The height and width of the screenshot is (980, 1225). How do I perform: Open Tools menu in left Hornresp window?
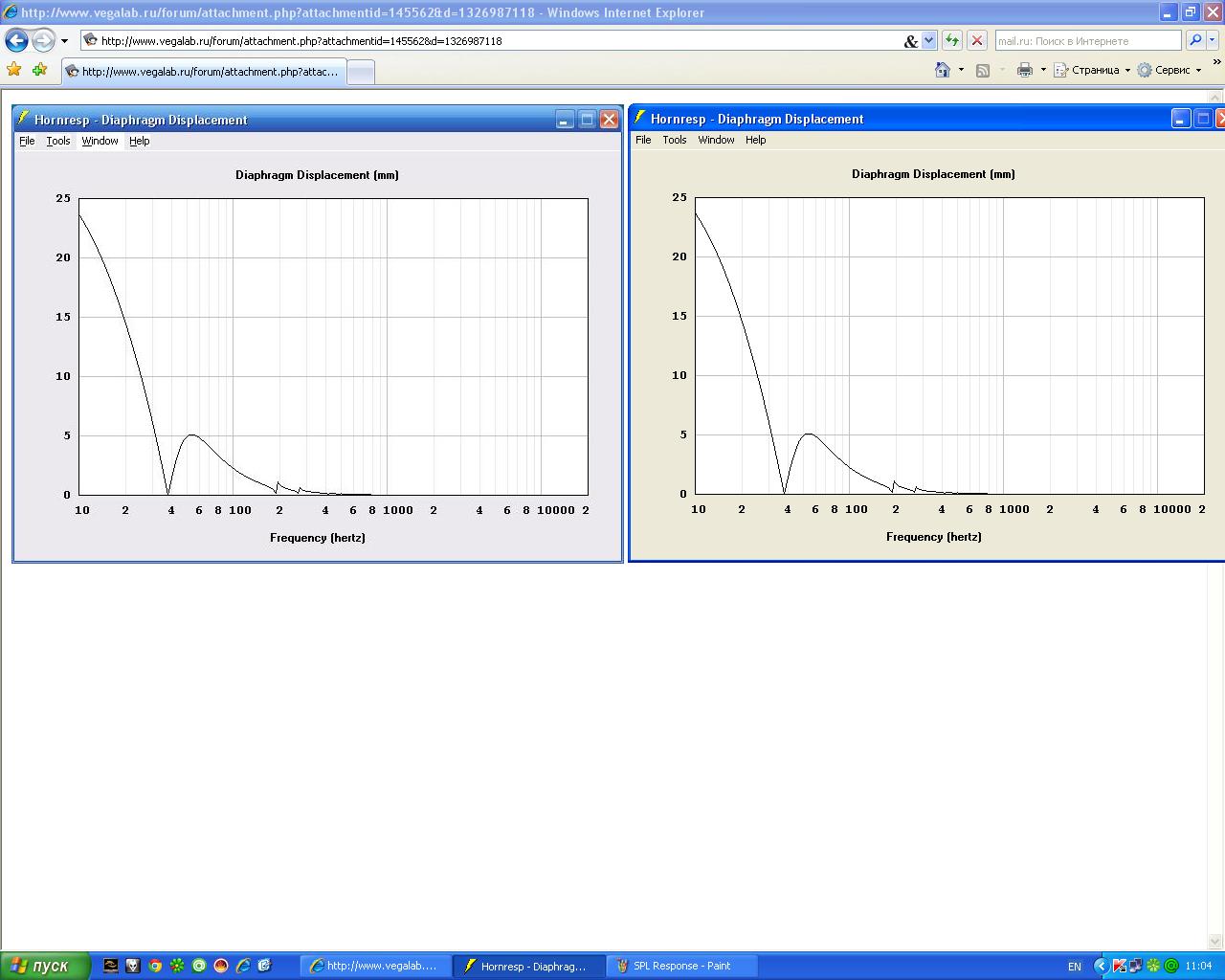point(58,141)
